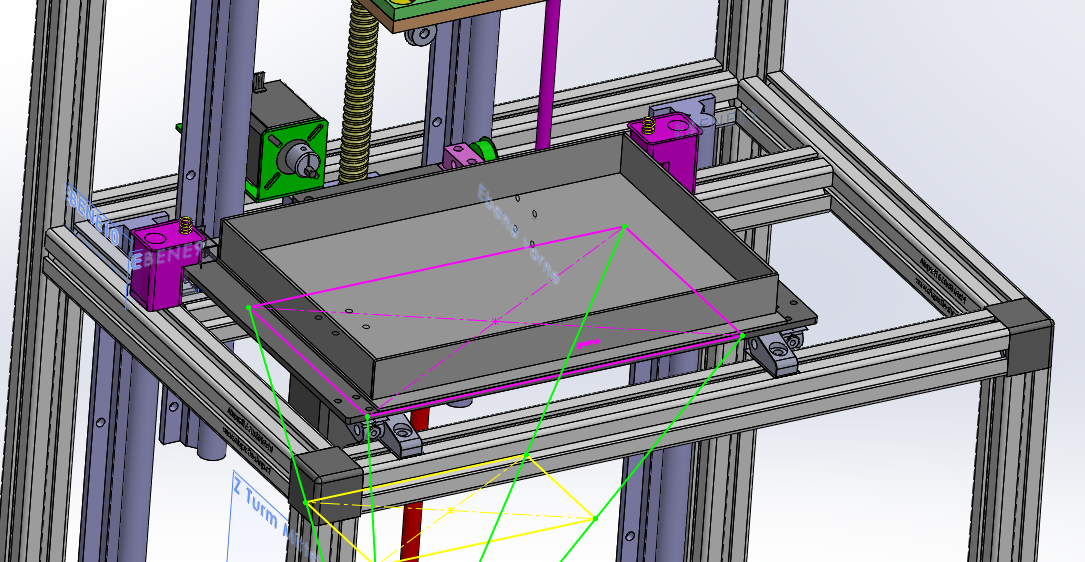Image resolution: width=1085 pixels, height=562 pixels.
Task: Click the center point of yellow sketch
Action: (x=451, y=510)
